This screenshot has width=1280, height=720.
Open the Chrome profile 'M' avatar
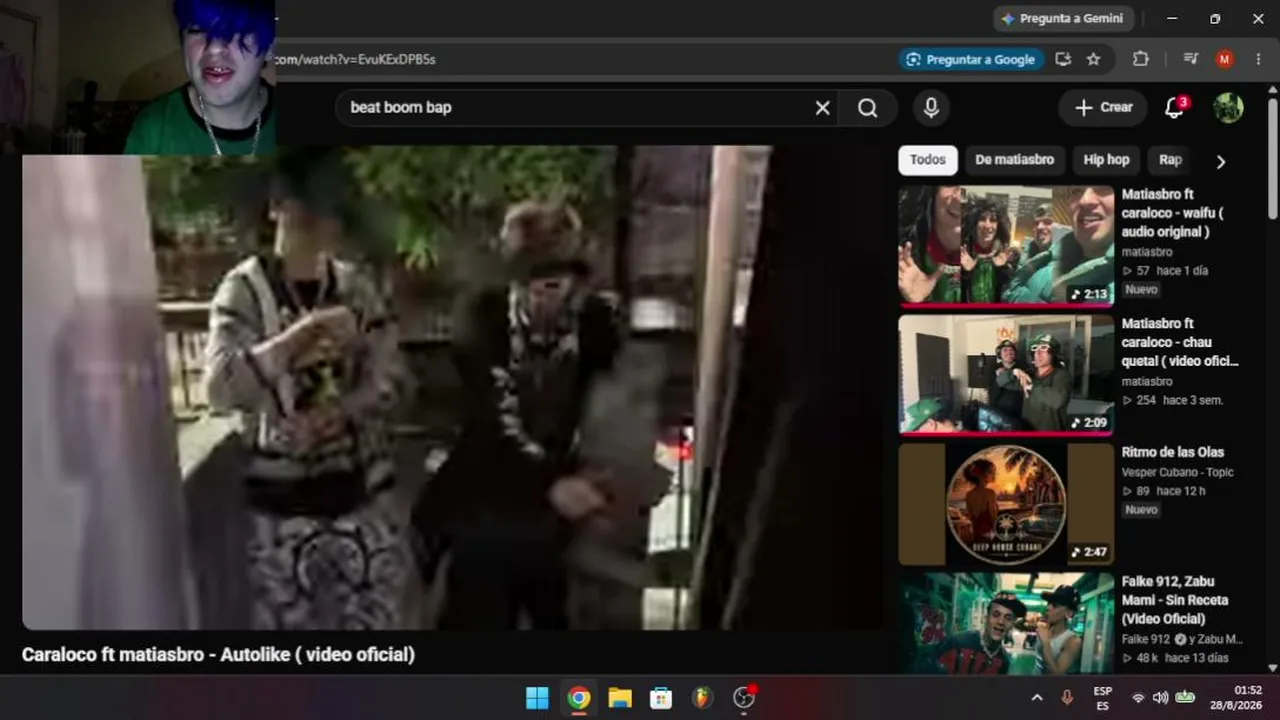[1225, 59]
